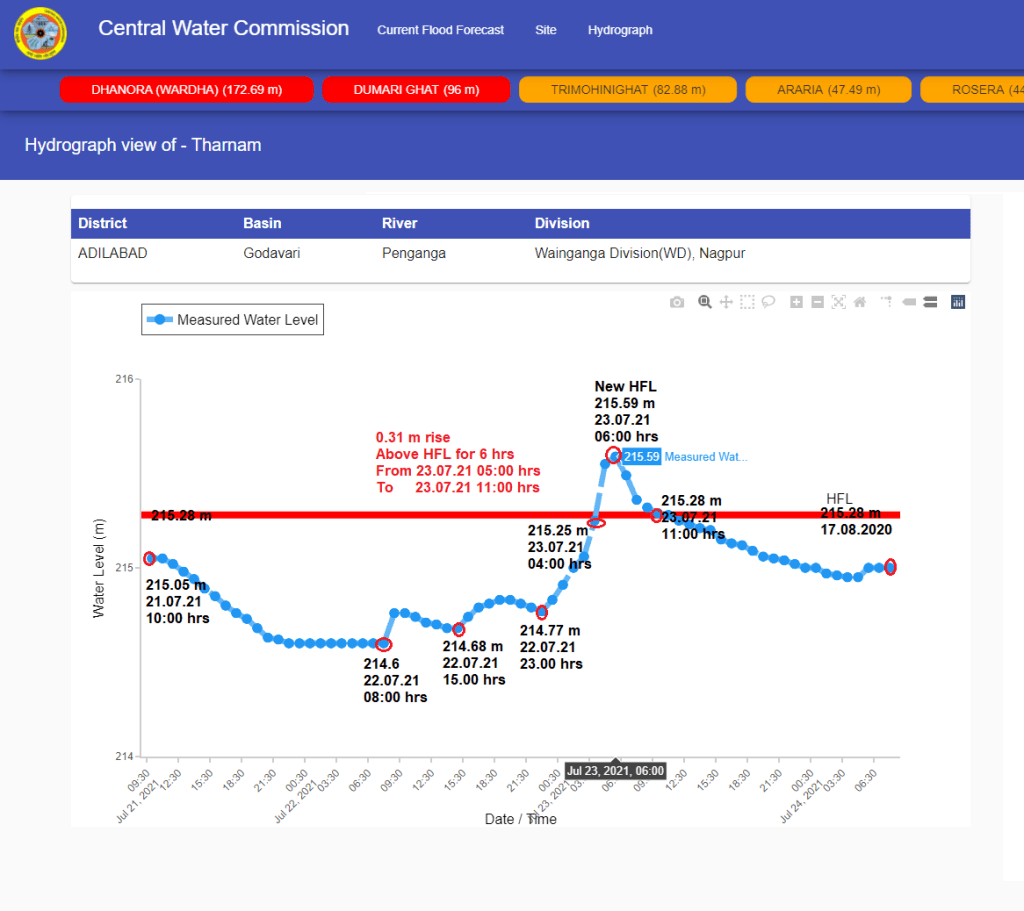Click the Plotly logo icon
1024x911 pixels.
(x=957, y=302)
